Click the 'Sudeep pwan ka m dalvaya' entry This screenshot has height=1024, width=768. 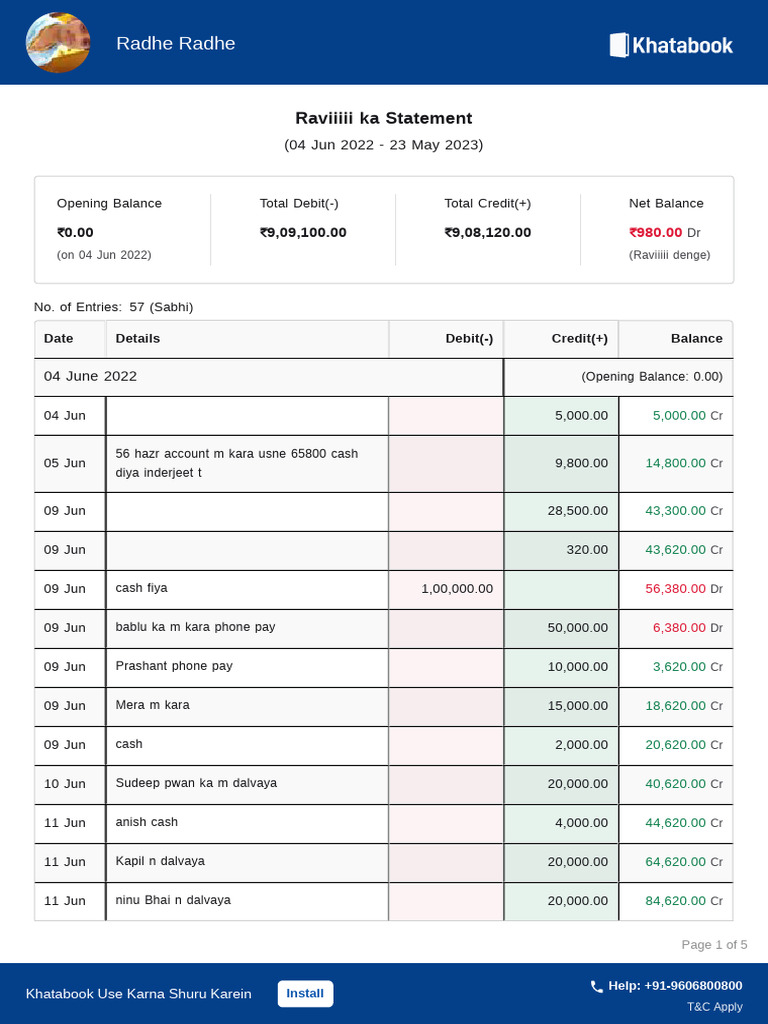click(196, 783)
